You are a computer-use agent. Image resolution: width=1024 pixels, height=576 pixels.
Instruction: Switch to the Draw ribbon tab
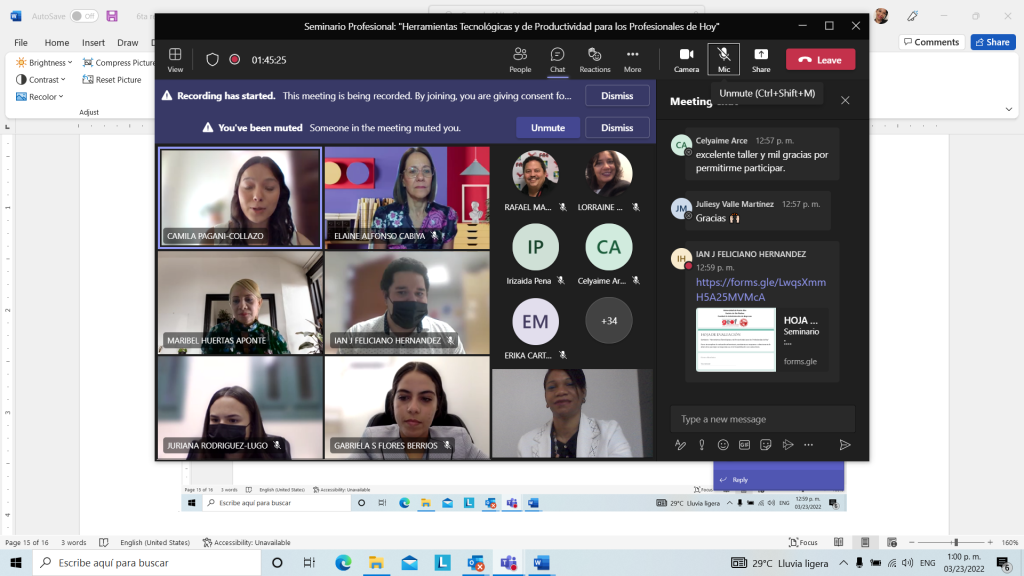[127, 42]
